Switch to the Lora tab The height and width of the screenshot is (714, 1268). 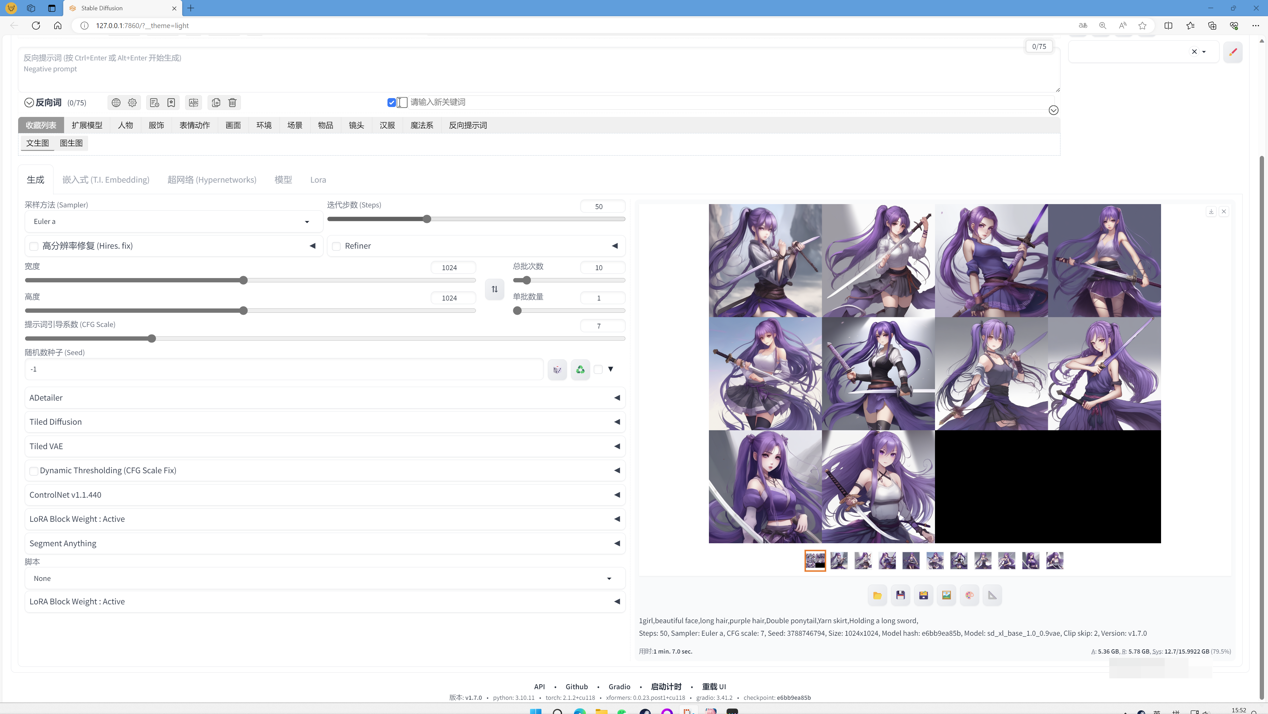[x=318, y=180]
